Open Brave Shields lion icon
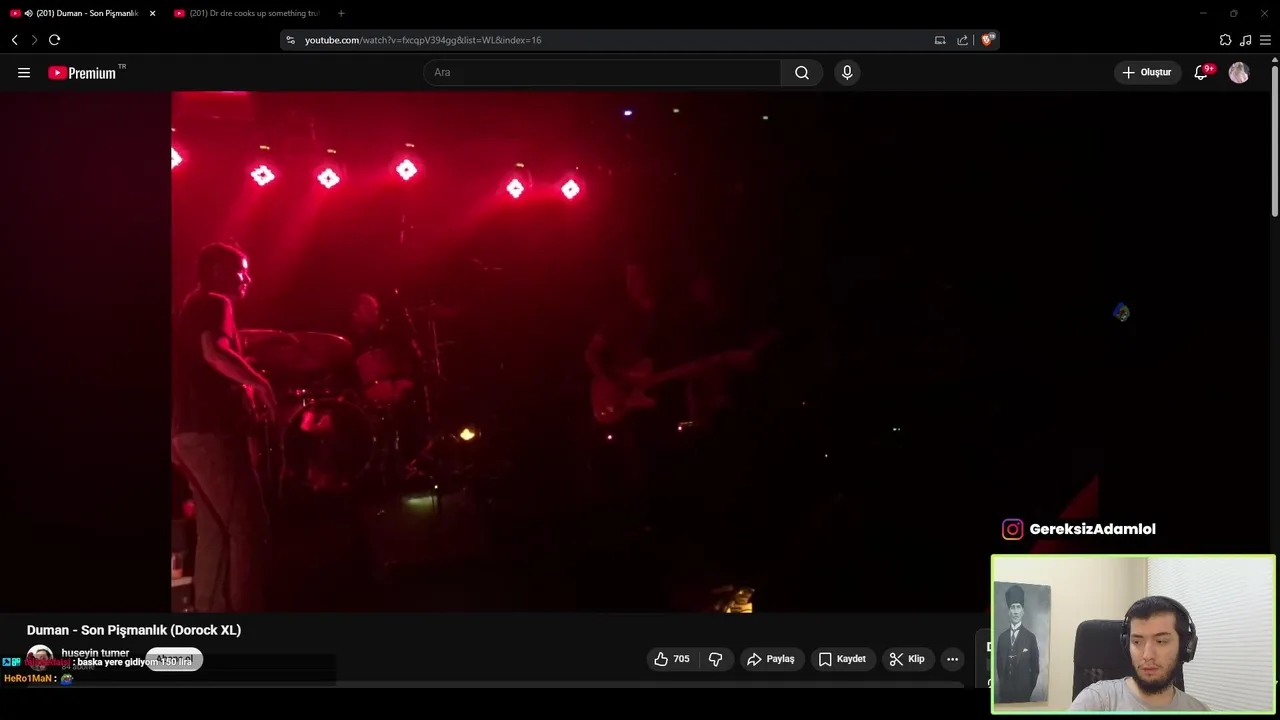Viewport: 1280px width, 720px height. tap(988, 40)
